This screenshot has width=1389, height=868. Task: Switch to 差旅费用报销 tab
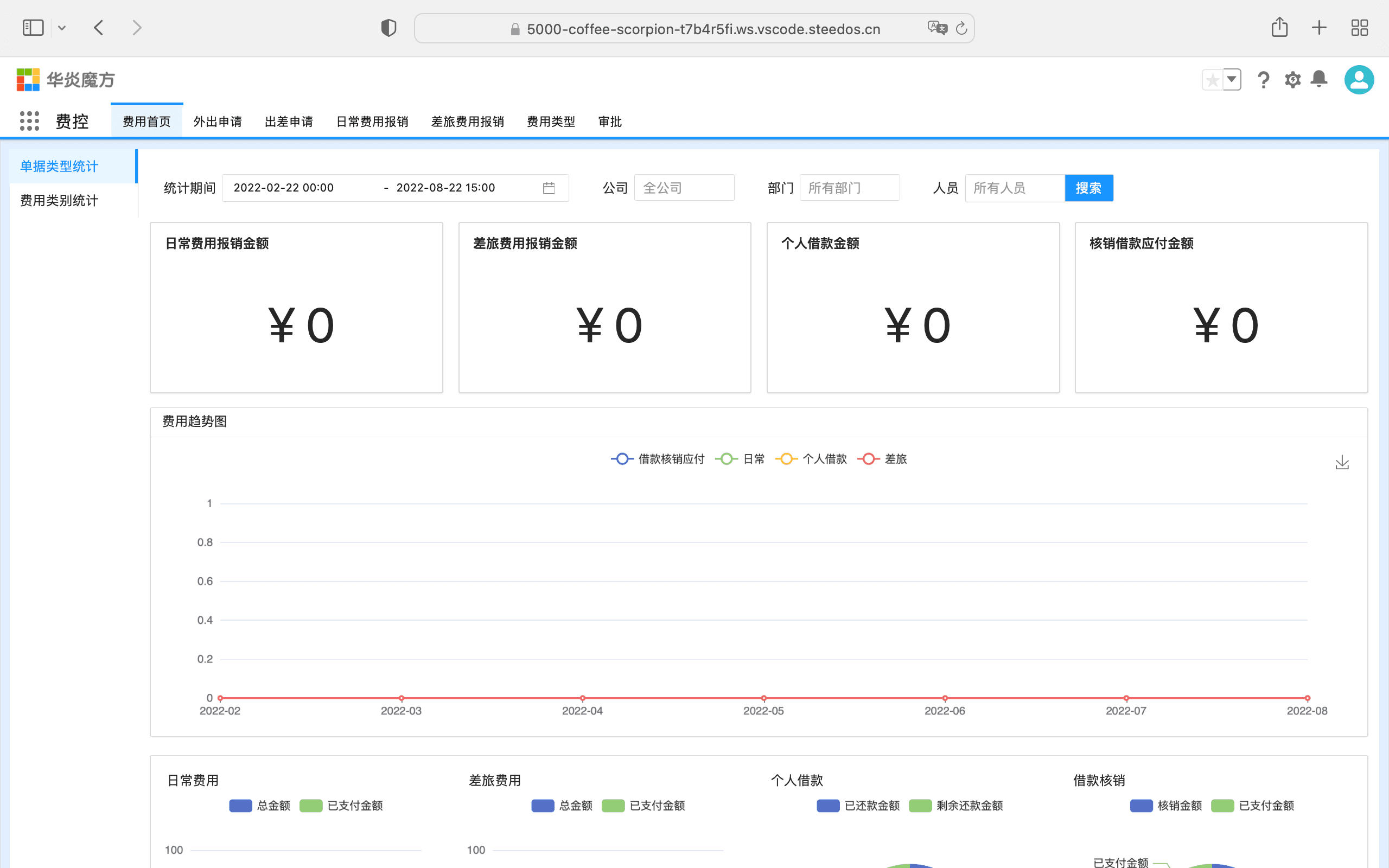(467, 122)
